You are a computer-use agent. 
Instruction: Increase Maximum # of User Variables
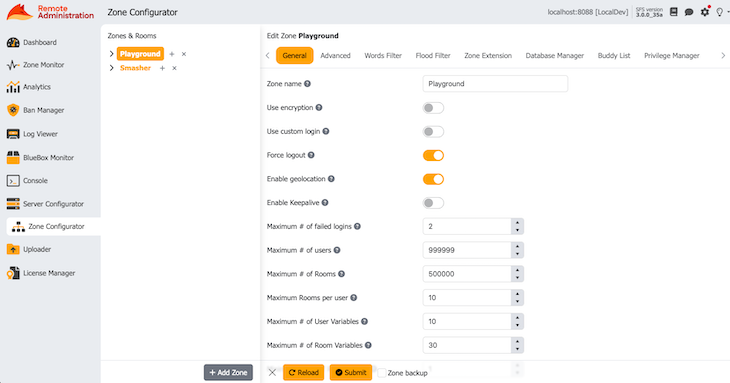click(x=517, y=318)
